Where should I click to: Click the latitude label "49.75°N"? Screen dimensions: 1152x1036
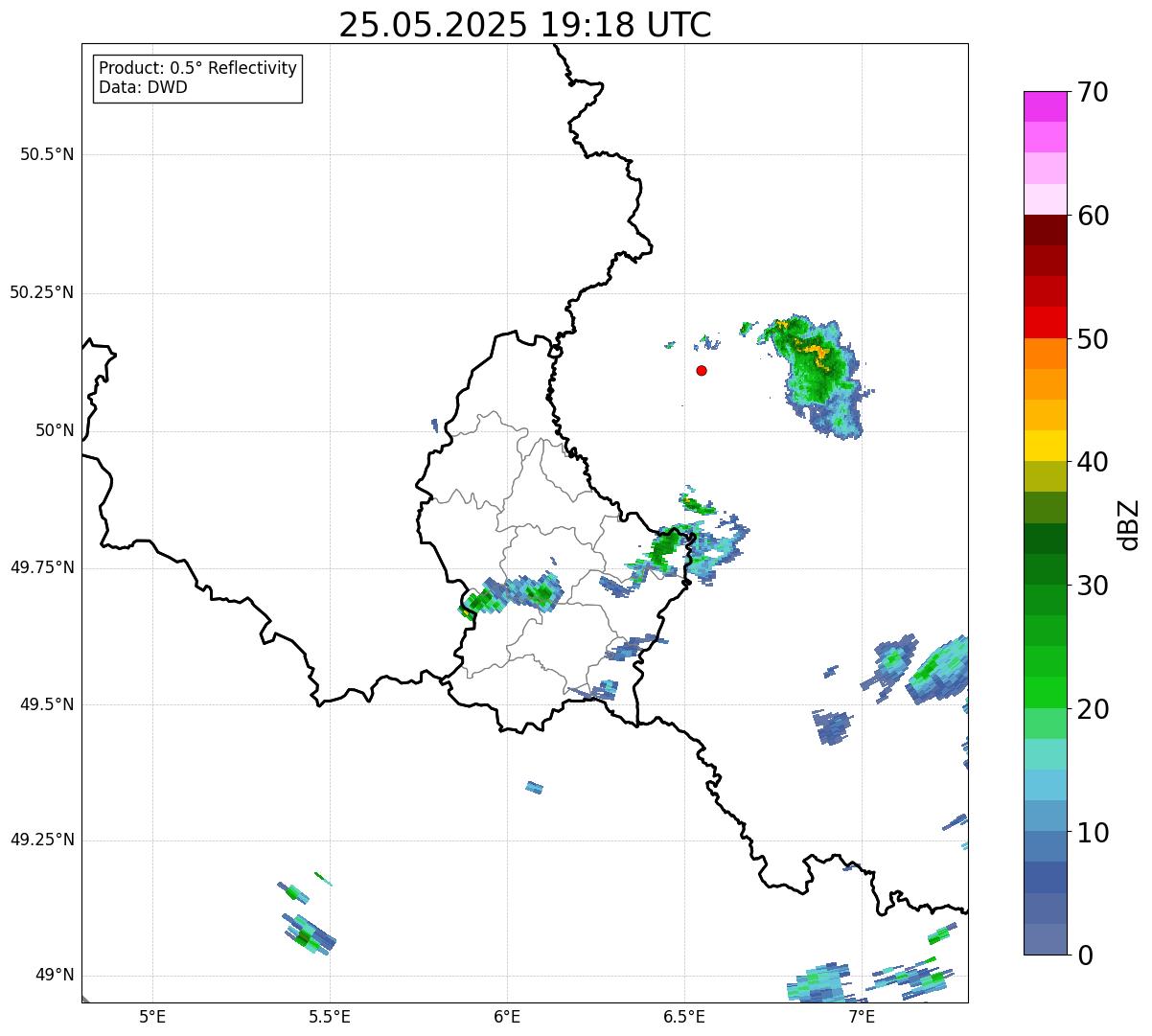point(42,567)
